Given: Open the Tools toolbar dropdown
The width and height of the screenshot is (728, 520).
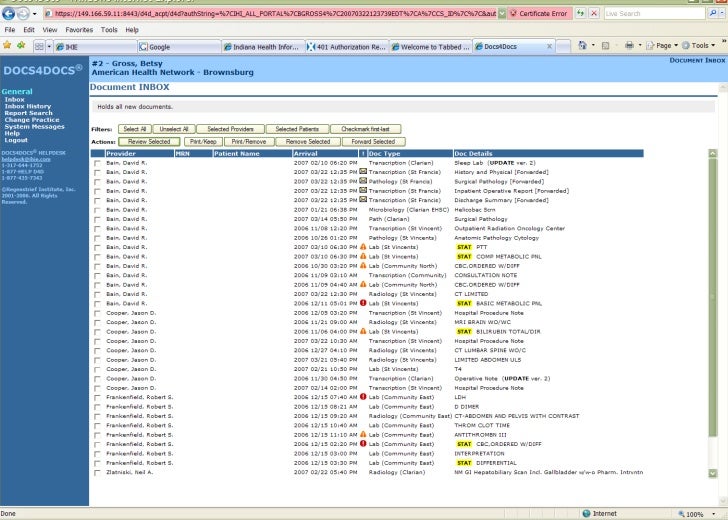Looking at the screenshot, I should [x=699, y=46].
